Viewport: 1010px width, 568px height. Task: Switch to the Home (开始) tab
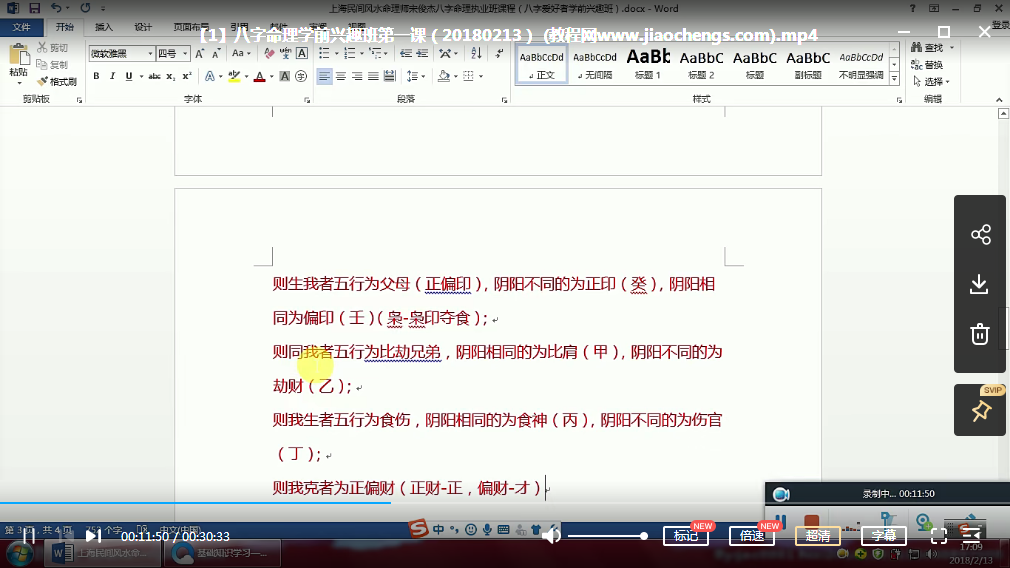pos(64,27)
